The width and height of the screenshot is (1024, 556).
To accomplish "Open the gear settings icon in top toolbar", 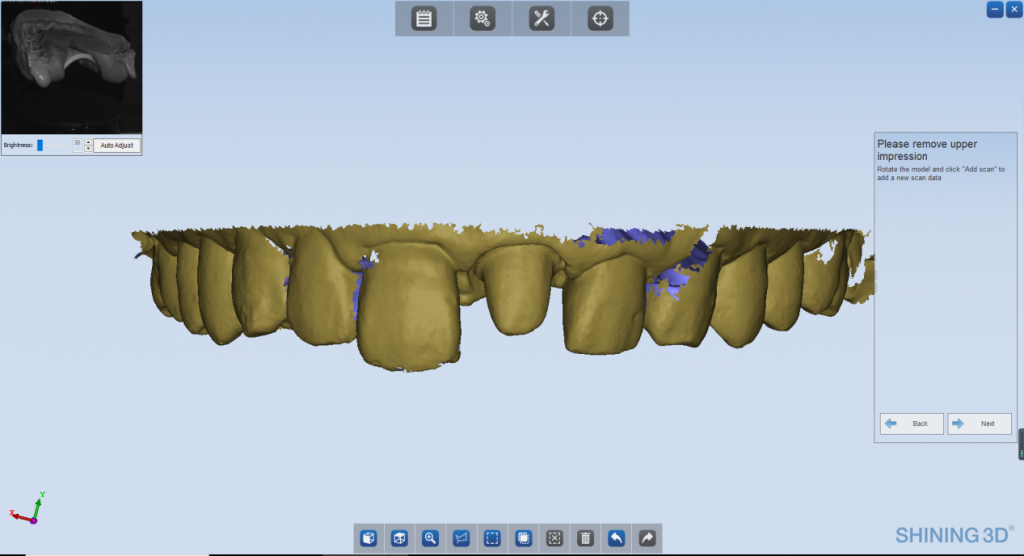I will 483,19.
